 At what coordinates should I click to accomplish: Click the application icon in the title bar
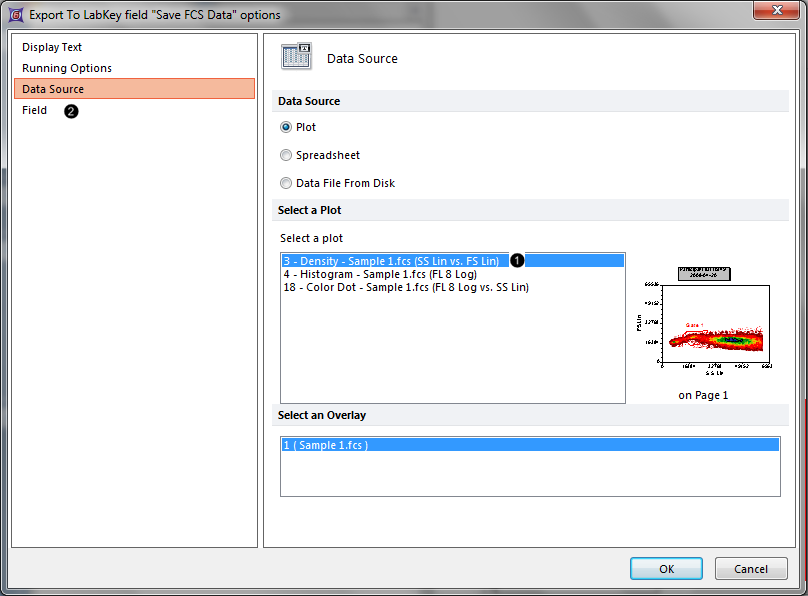15,15
